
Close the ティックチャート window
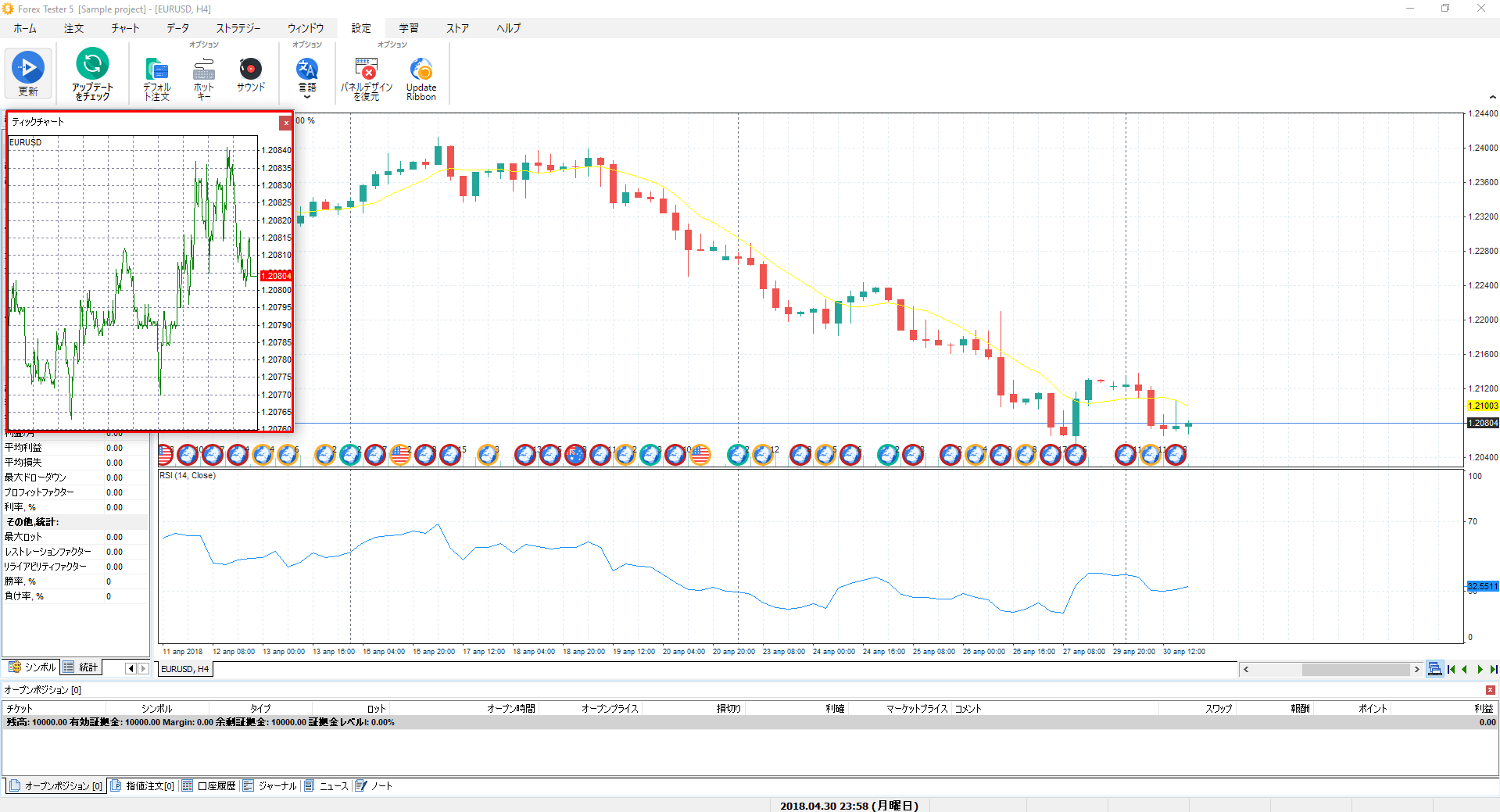286,123
